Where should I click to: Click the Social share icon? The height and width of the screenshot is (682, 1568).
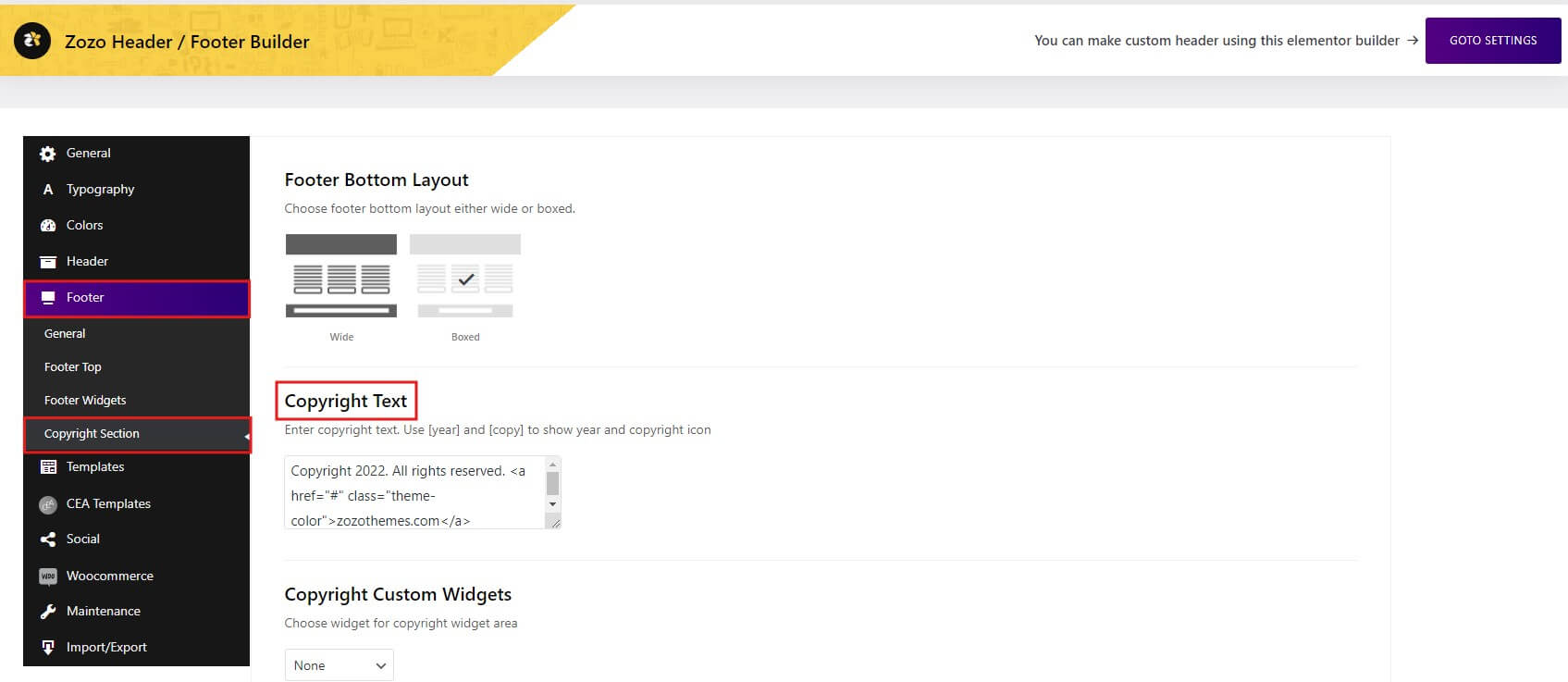(x=48, y=539)
